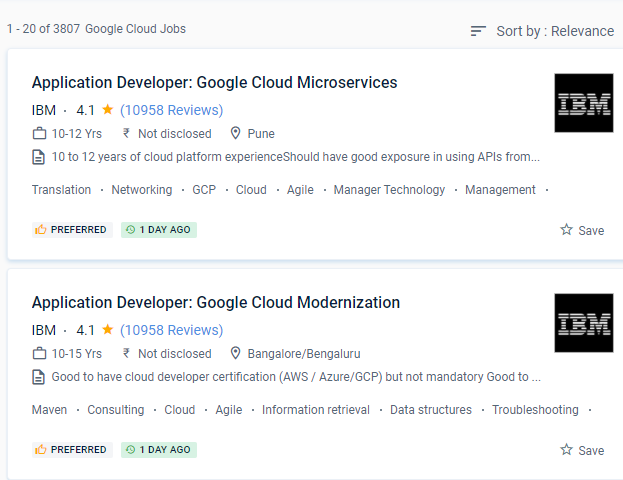Screen dimensions: 623x480
Task: Open Application Developer: Google Cloud Microservices job
Action: tap(214, 82)
